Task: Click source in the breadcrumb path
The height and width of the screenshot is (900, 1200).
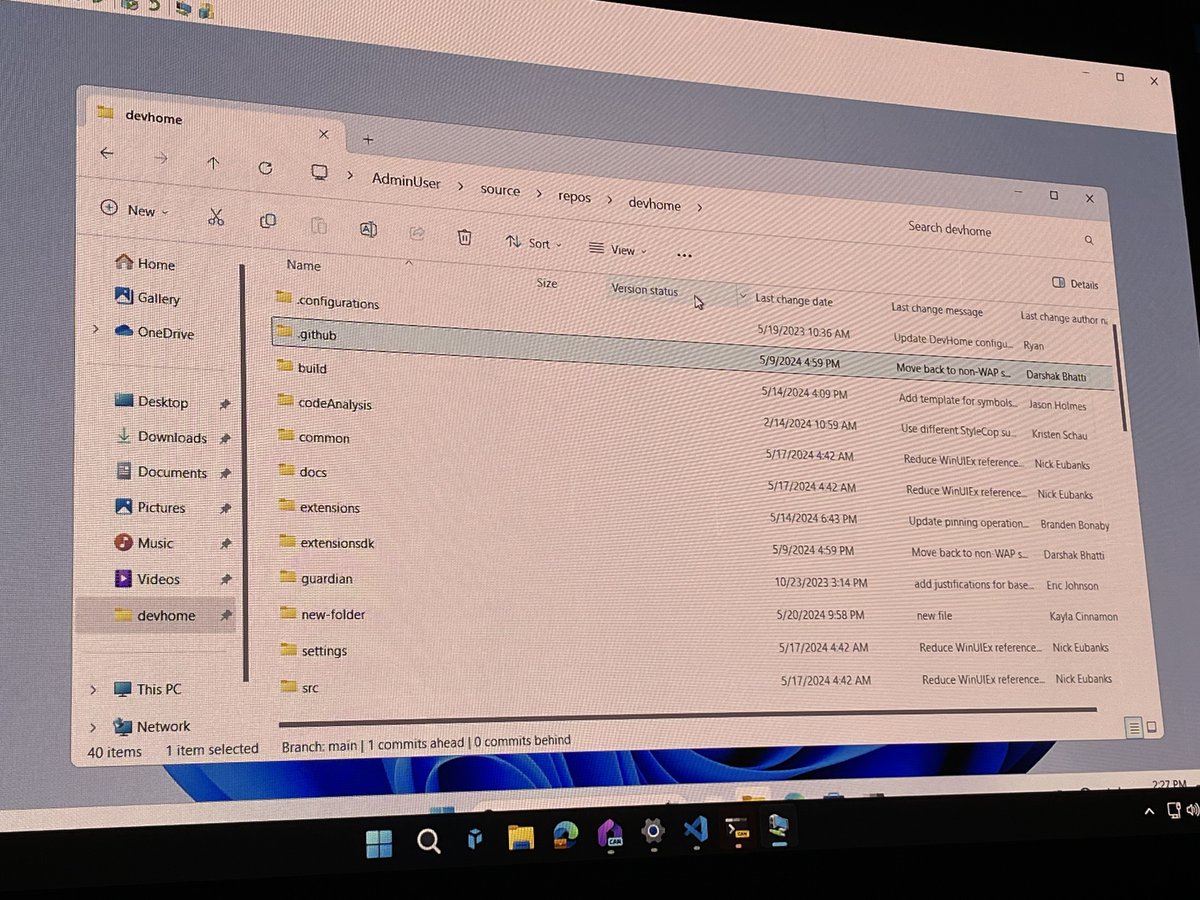Action: point(500,189)
